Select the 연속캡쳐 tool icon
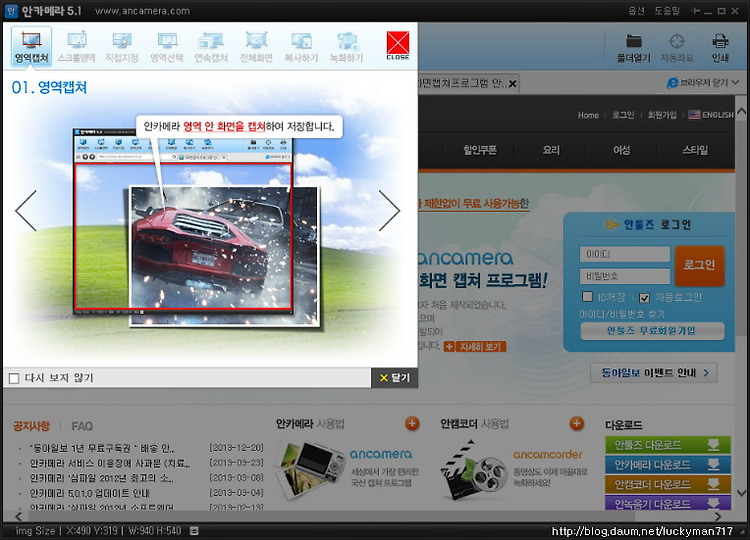 pyautogui.click(x=211, y=47)
